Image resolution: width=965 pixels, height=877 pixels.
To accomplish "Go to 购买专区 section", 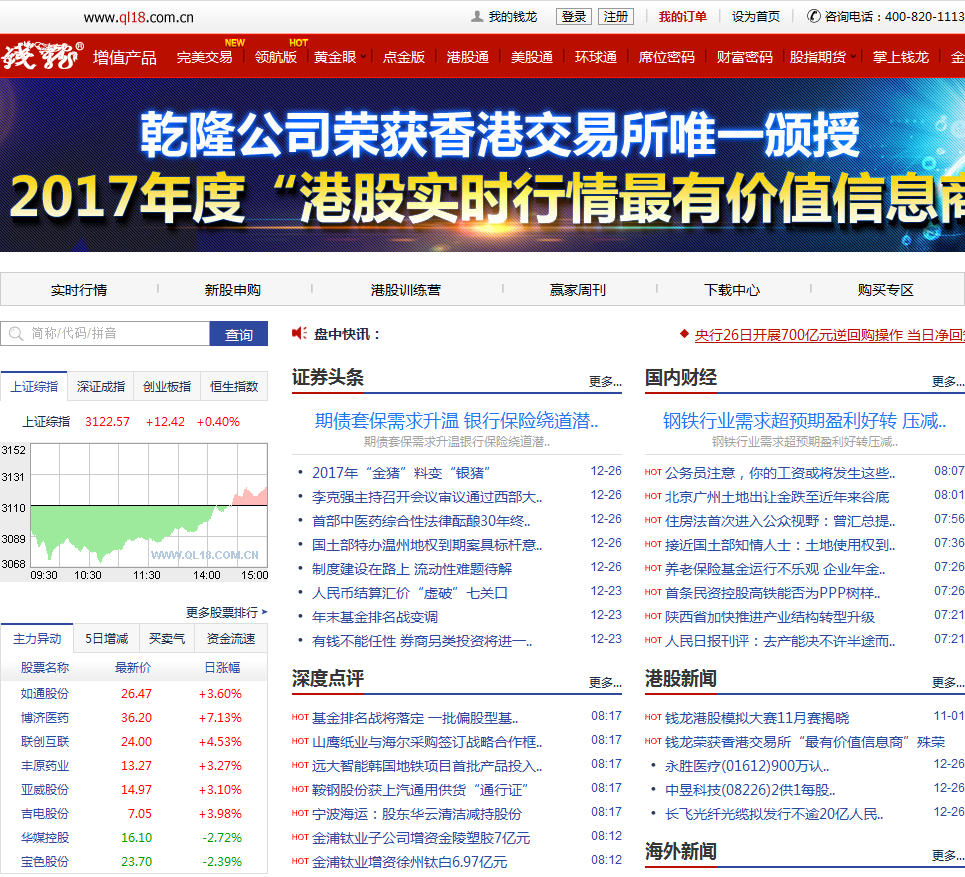I will pyautogui.click(x=886, y=290).
